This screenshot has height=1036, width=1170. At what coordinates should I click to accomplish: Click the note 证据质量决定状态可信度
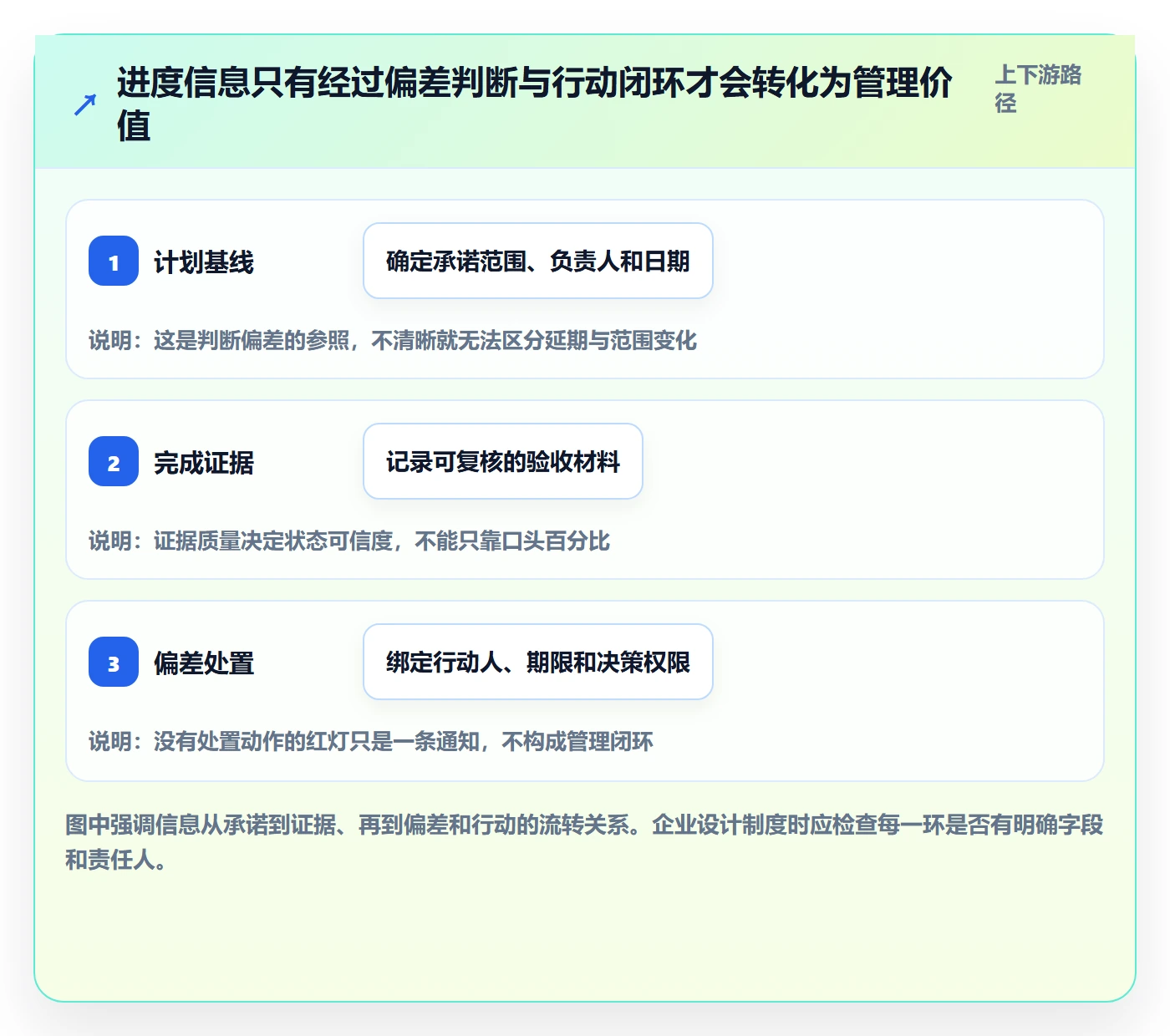coord(349,541)
